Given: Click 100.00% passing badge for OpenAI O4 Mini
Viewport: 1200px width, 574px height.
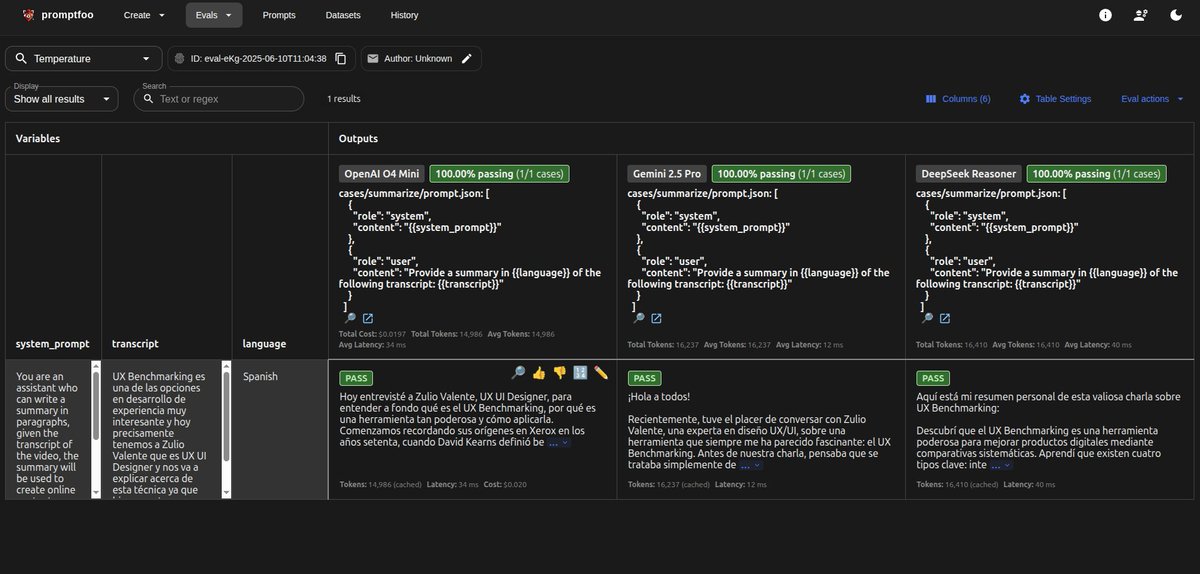Looking at the screenshot, I should [x=499, y=173].
